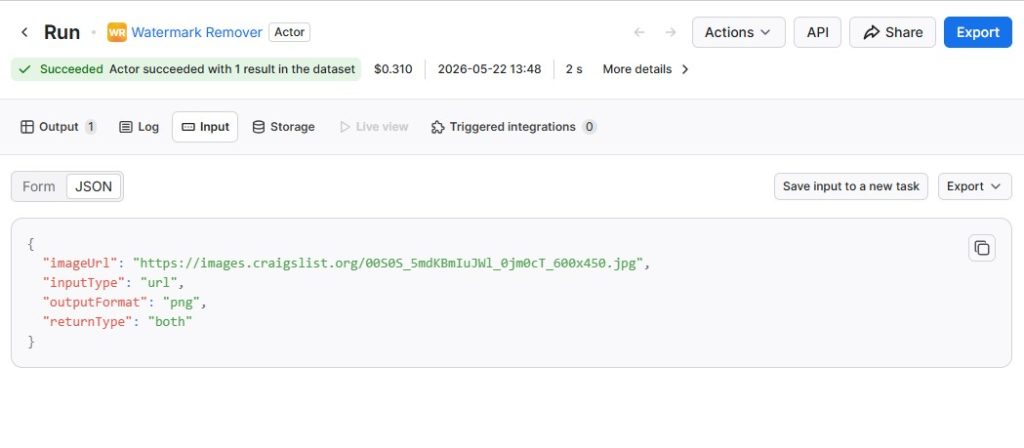Click the "inputType" key in JSON

(x=83, y=283)
